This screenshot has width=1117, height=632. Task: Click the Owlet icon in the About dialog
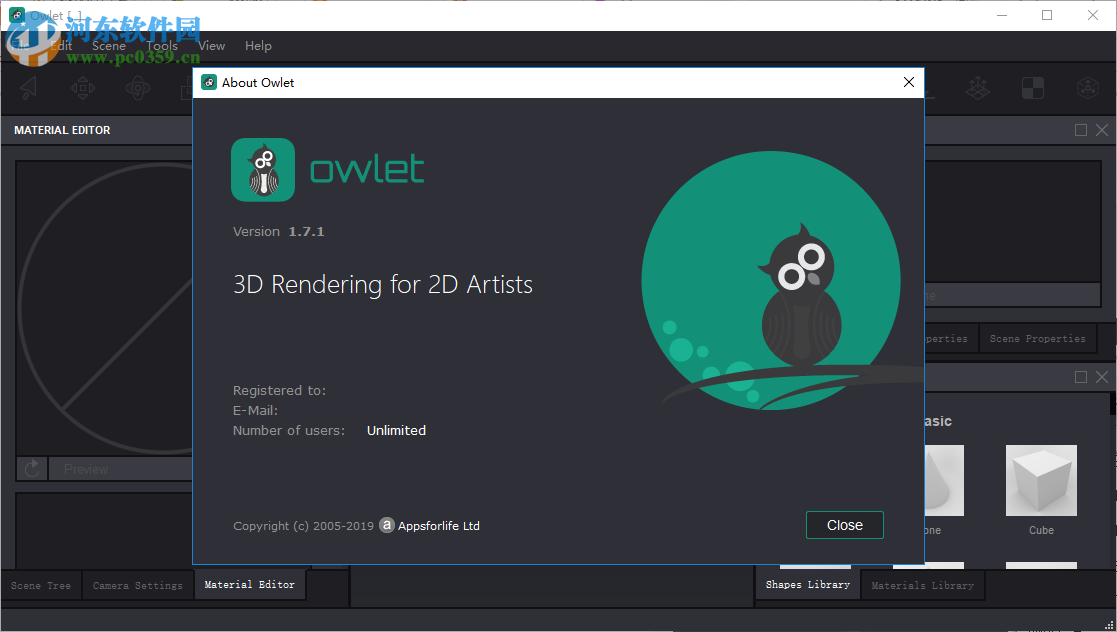(x=262, y=170)
